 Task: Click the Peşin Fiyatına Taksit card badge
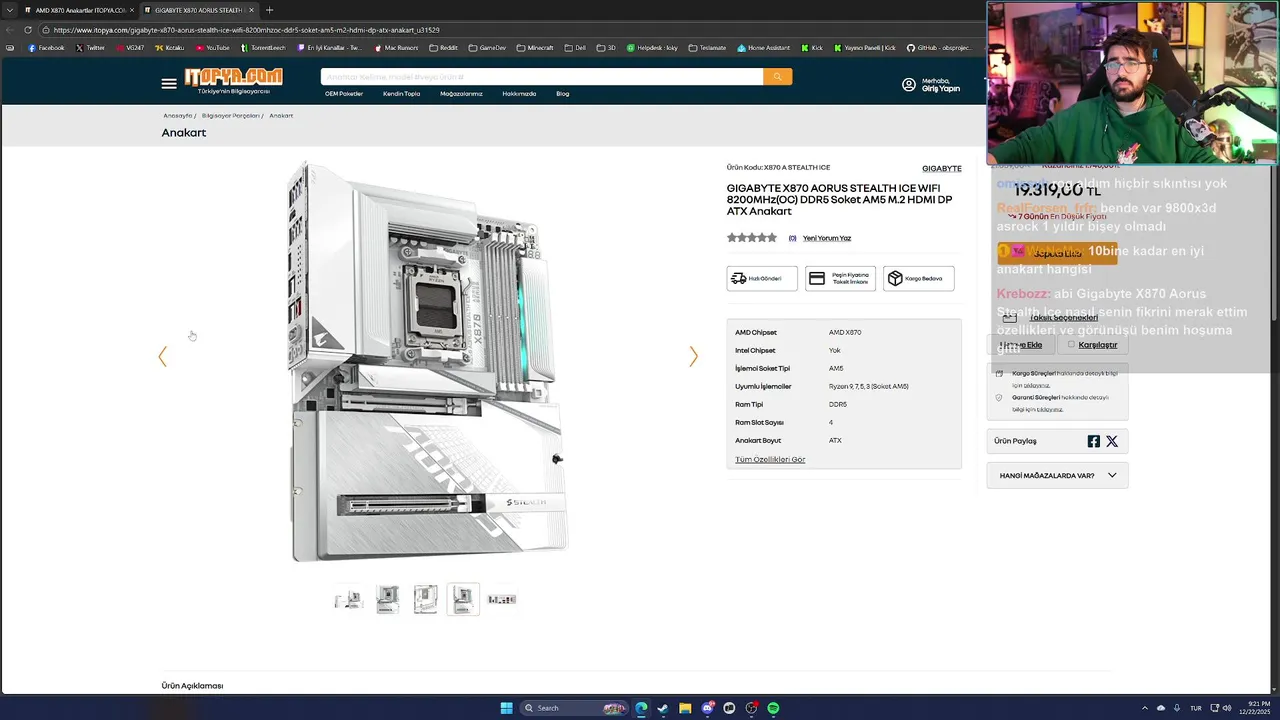[x=840, y=278]
